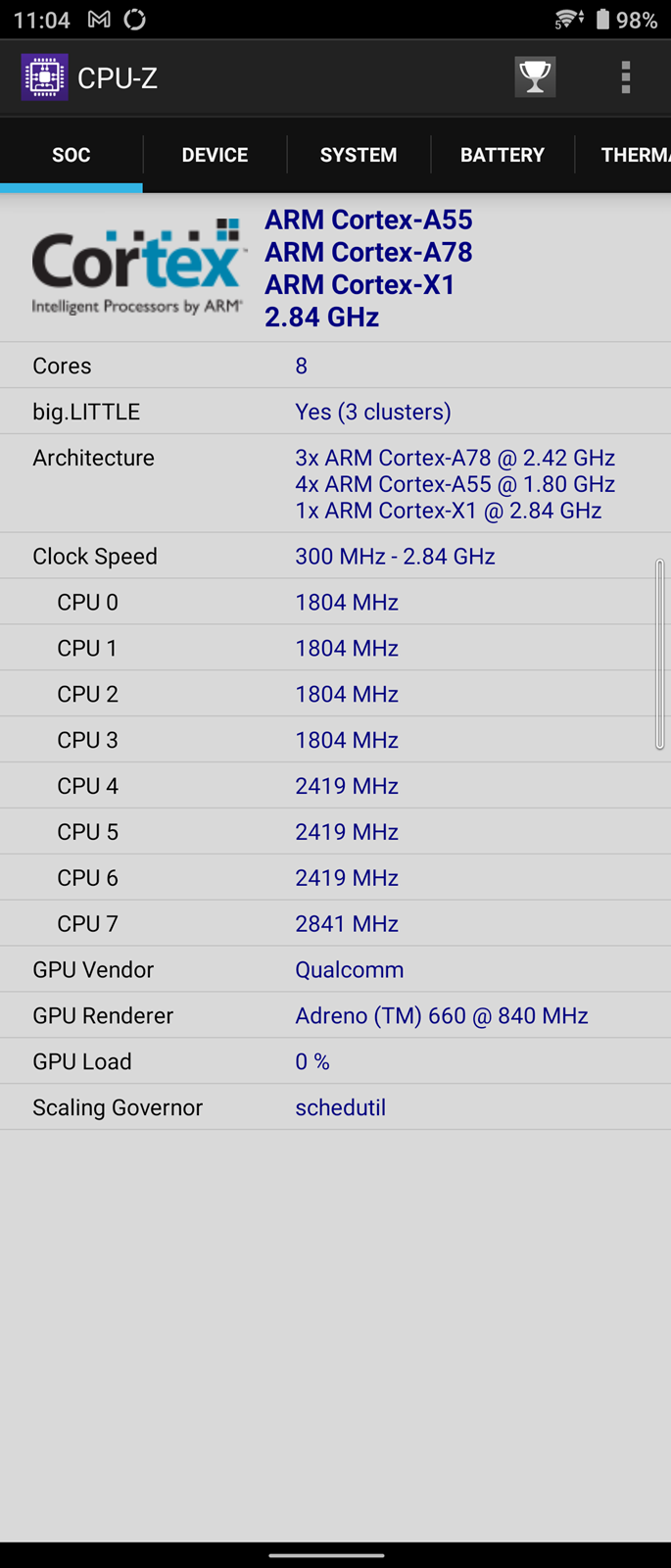Open the SYSTEM tab
Image resolution: width=671 pixels, height=1568 pixels.
[359, 155]
